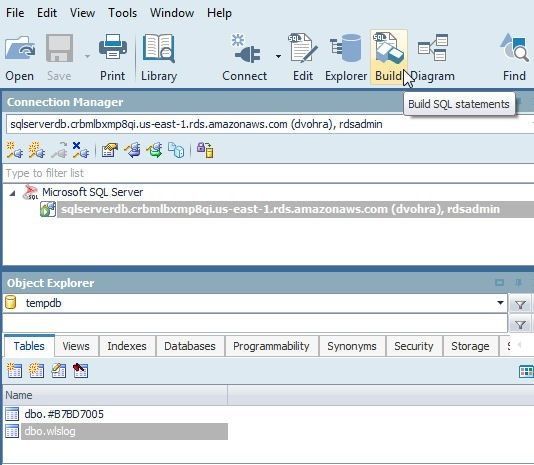Open the Window menu
This screenshot has width=534, height=465.
[172, 13]
